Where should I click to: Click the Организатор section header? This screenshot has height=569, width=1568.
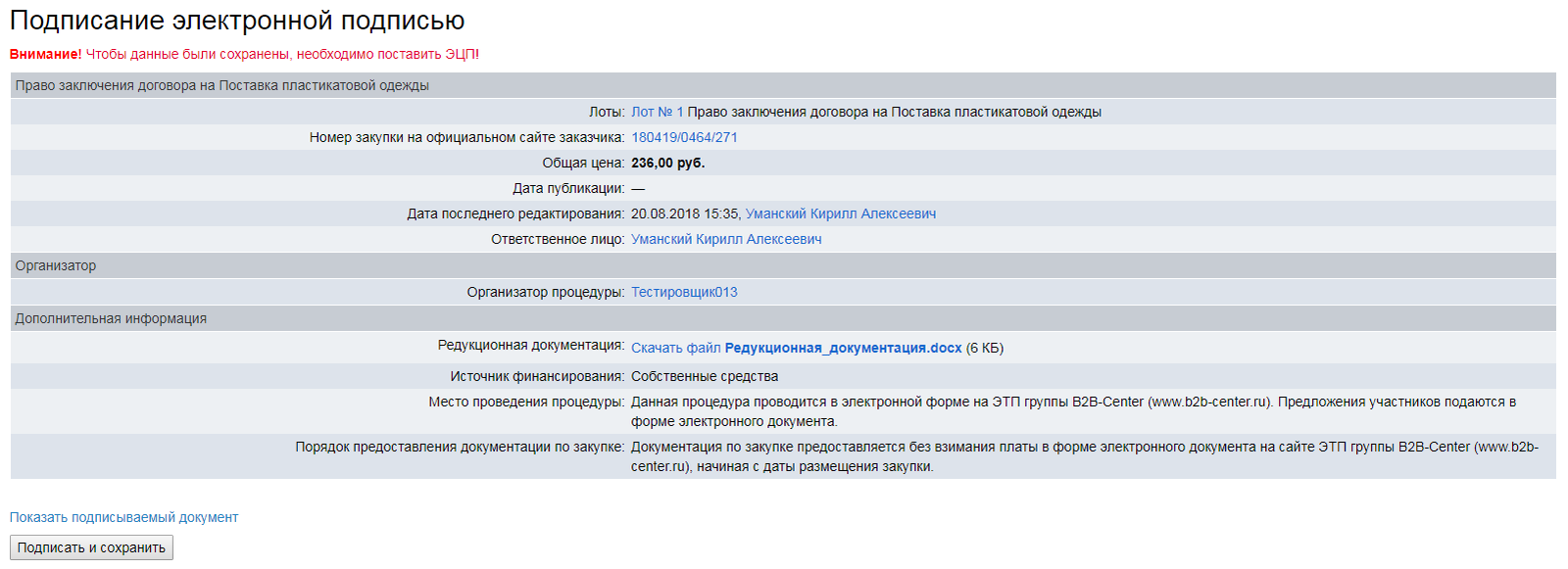tap(56, 265)
